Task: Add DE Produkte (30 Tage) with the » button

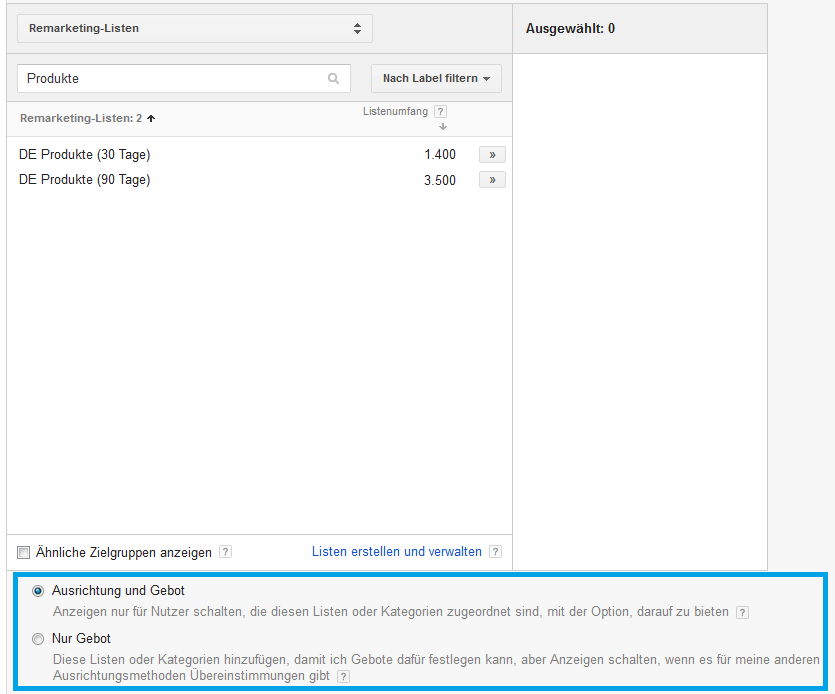Action: click(492, 155)
